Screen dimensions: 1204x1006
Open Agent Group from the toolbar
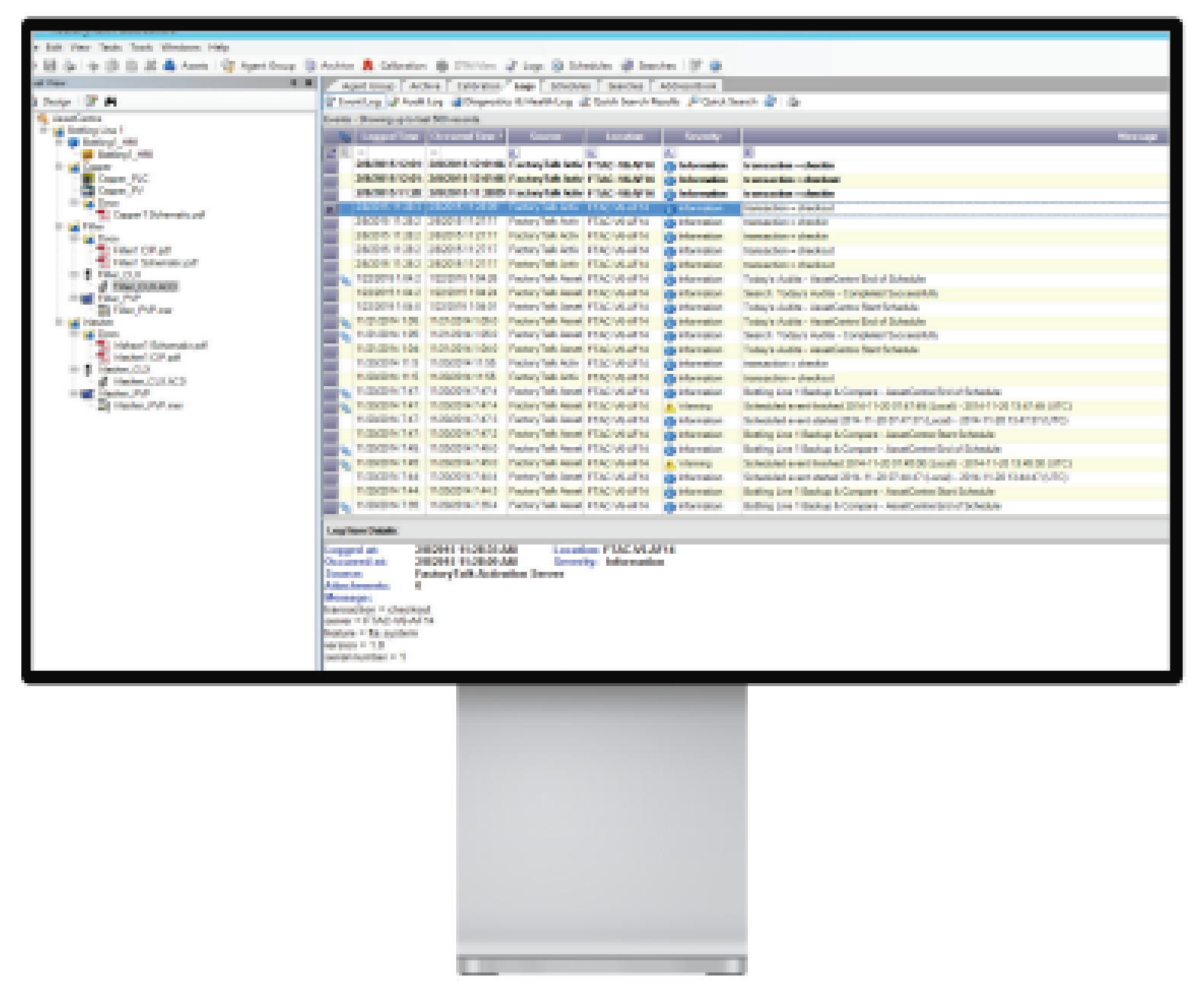tap(228, 66)
